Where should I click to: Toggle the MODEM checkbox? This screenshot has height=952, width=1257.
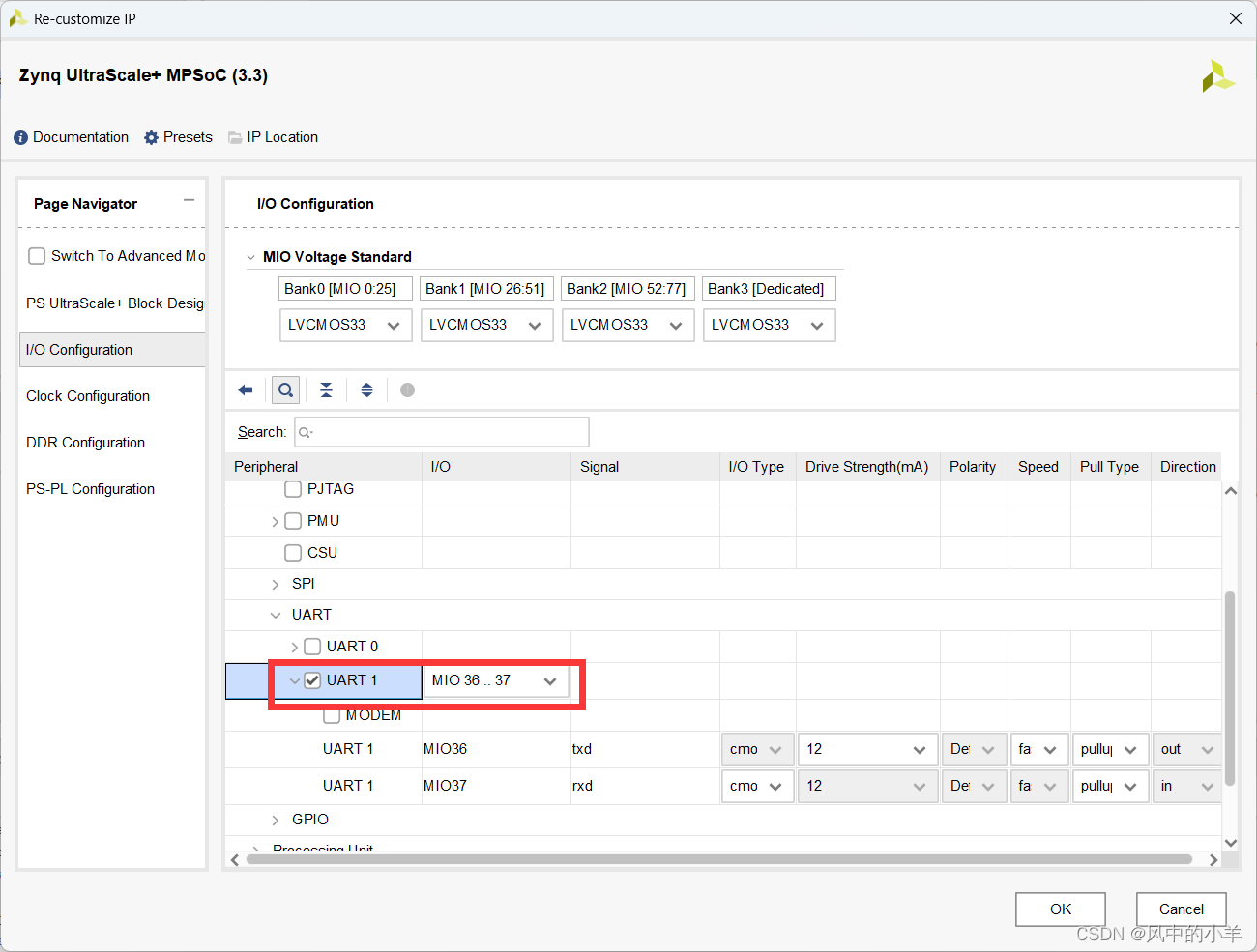click(332, 715)
